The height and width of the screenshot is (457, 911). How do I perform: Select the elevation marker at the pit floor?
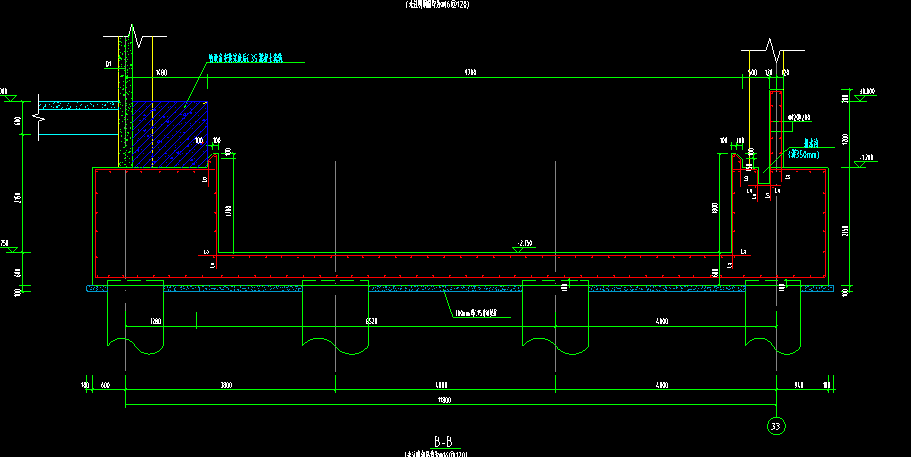524,246
